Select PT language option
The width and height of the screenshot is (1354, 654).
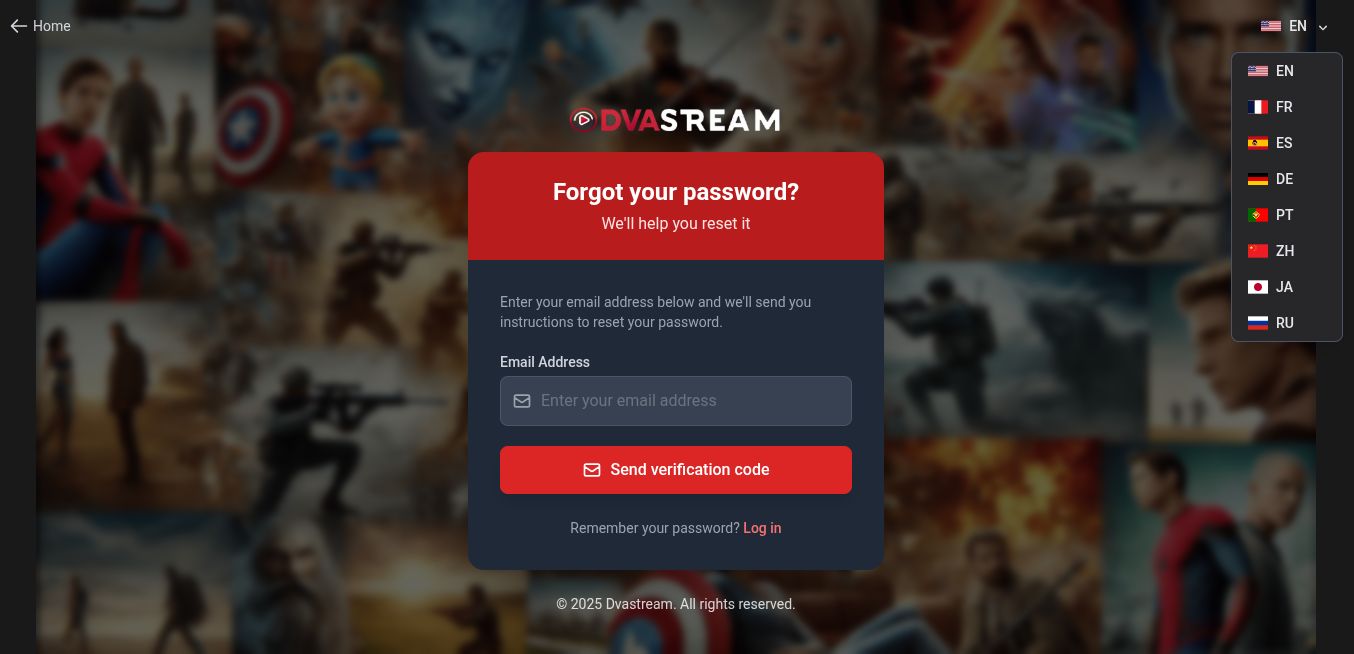click(1287, 215)
